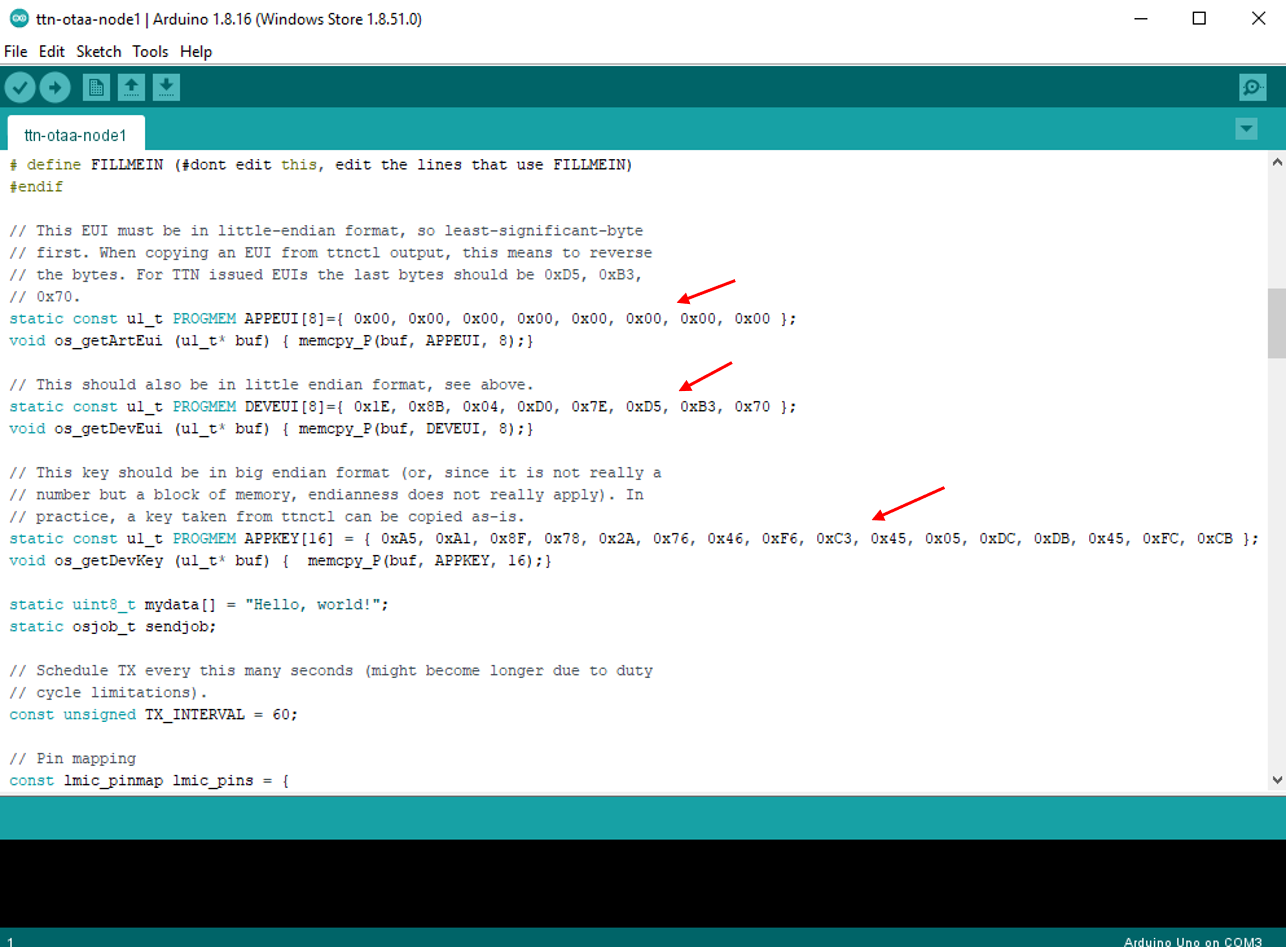Screen dimensions: 1286x947
Task: Open the Sketch menu
Action: coord(98,51)
